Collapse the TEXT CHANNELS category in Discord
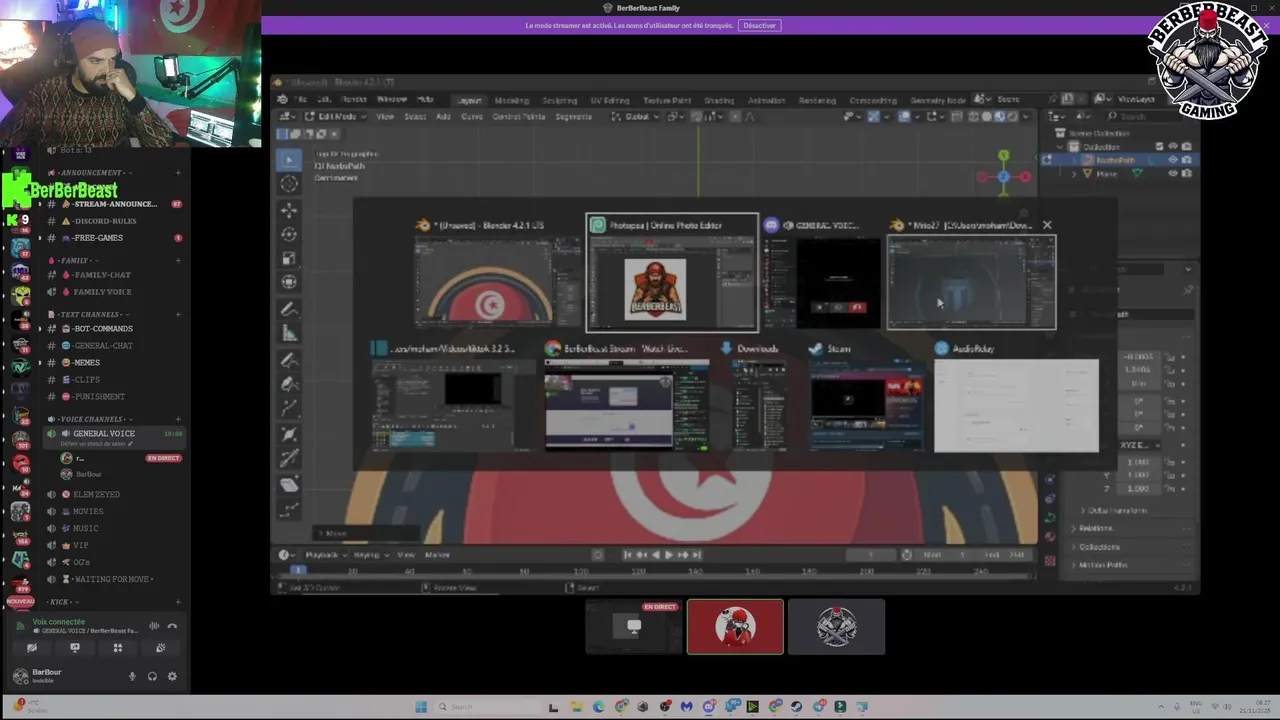The image size is (1280, 720). click(90, 315)
